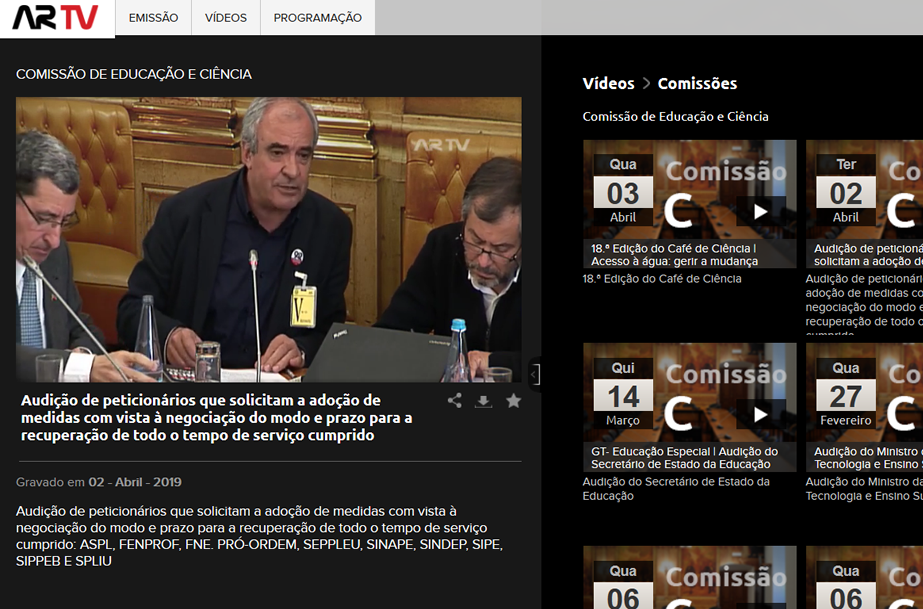Click the Qui 14 Março date badge
This screenshot has width=923, height=609.
623,395
